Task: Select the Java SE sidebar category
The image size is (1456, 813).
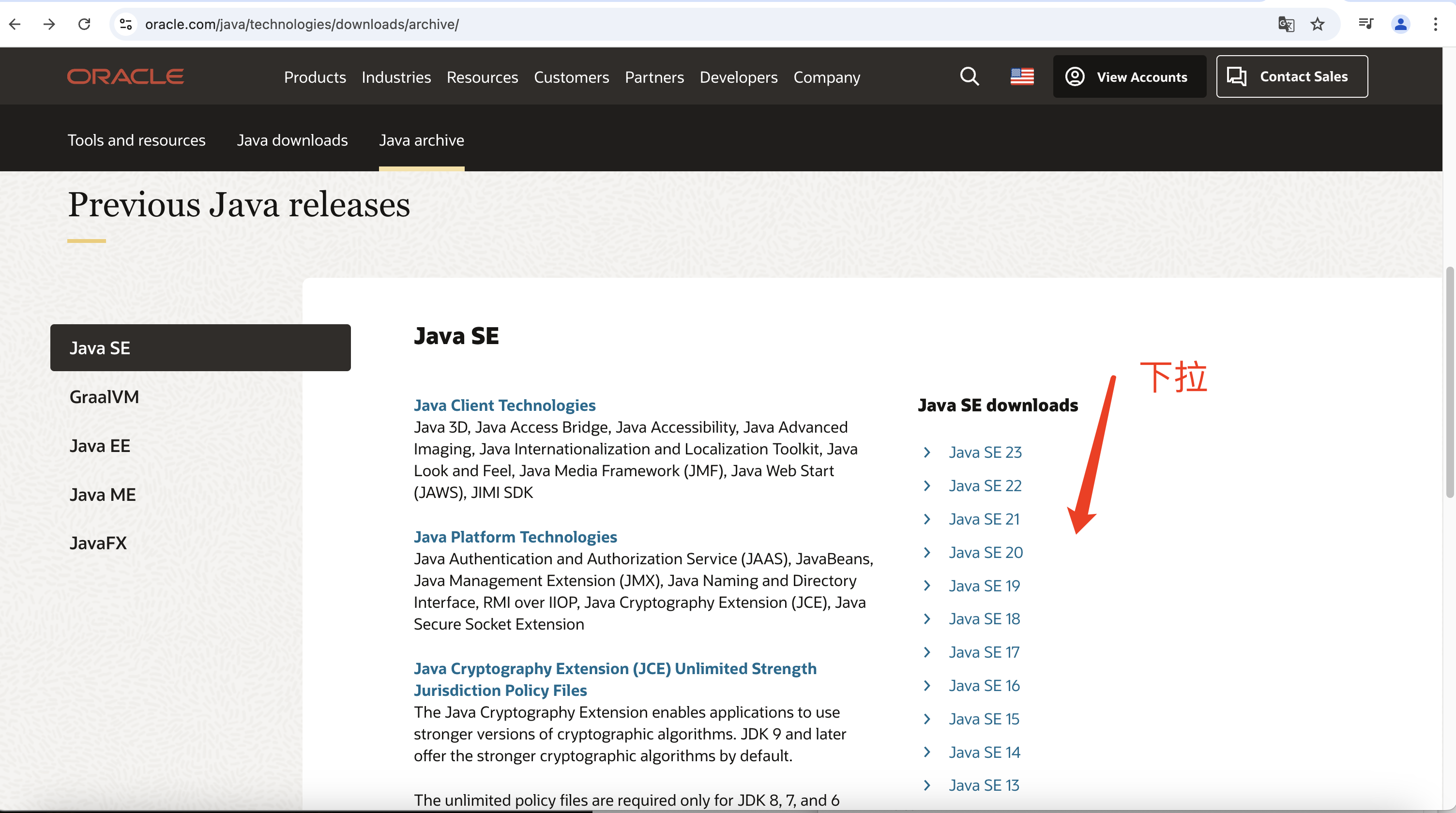Action: coord(200,347)
